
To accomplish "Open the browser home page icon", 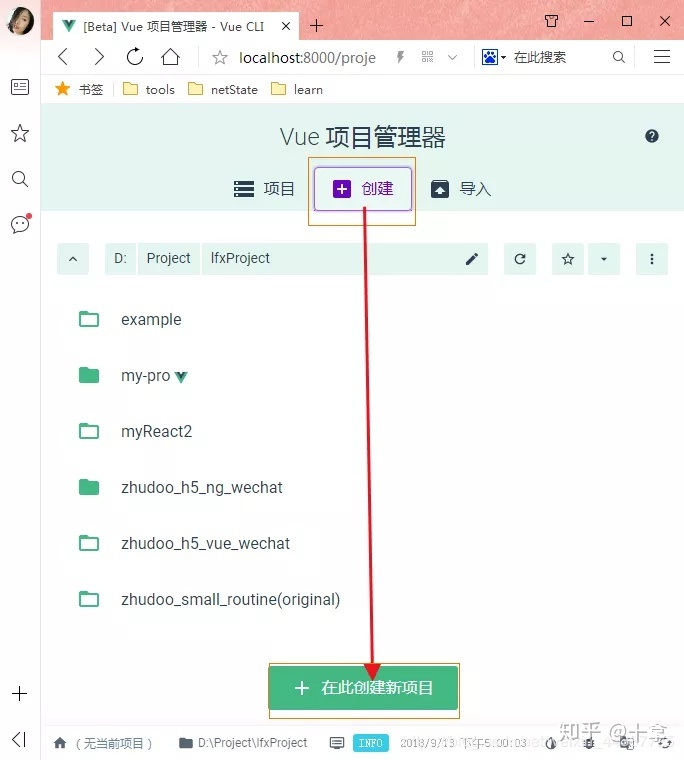I will 170,57.
